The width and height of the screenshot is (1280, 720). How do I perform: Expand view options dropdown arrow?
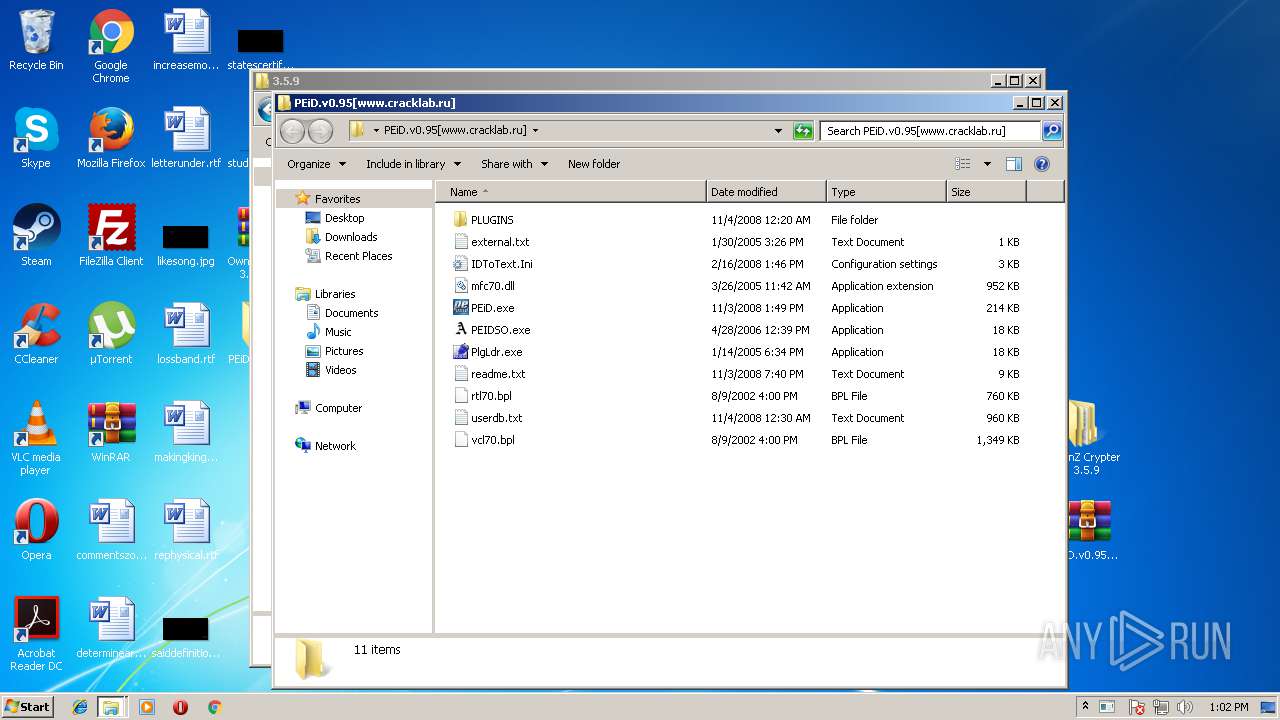coord(987,164)
